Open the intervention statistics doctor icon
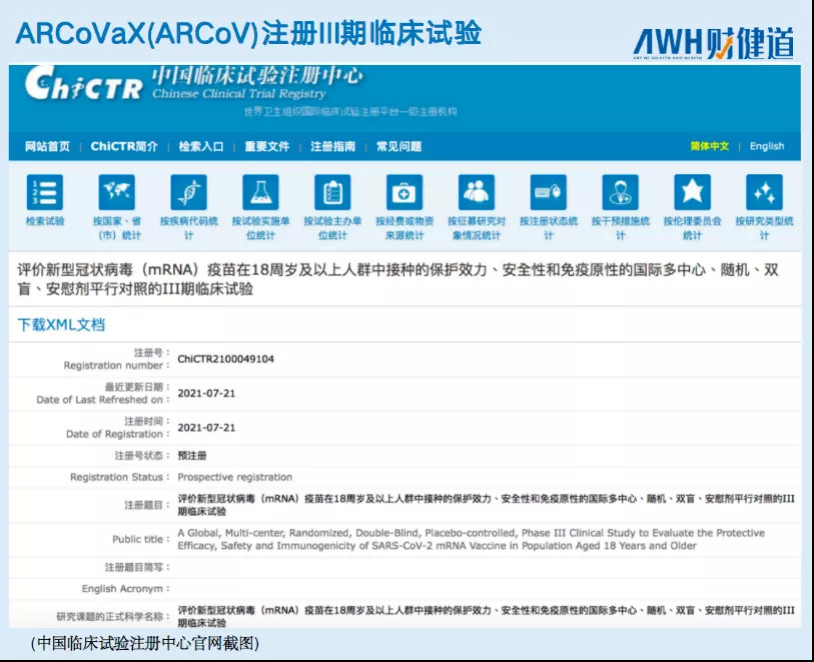The width and height of the screenshot is (814, 662). coord(620,192)
